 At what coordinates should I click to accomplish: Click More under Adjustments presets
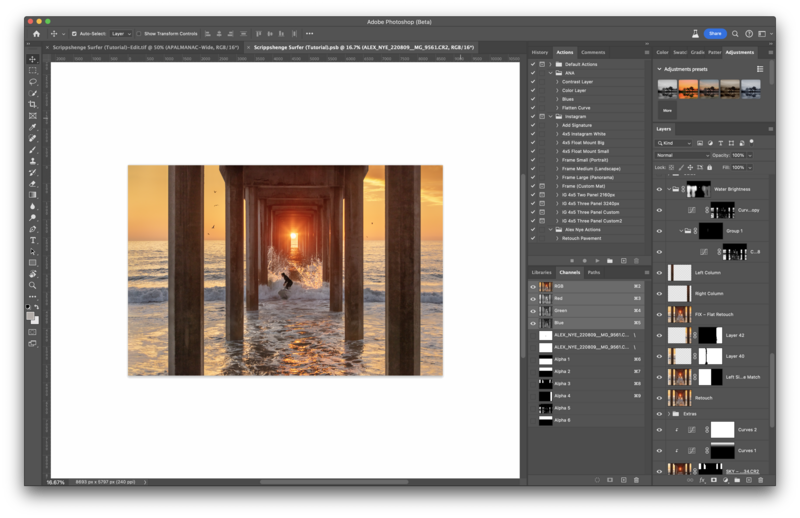(667, 110)
